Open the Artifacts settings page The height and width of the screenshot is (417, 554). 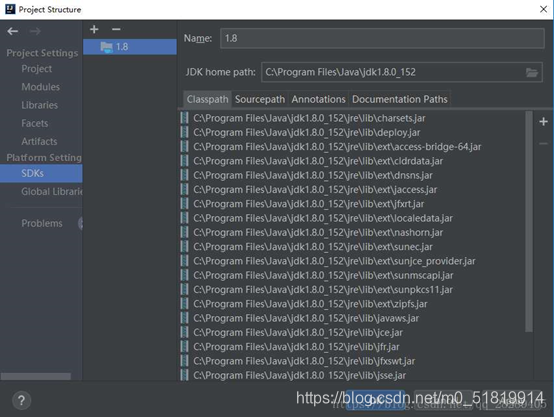pos(39,141)
